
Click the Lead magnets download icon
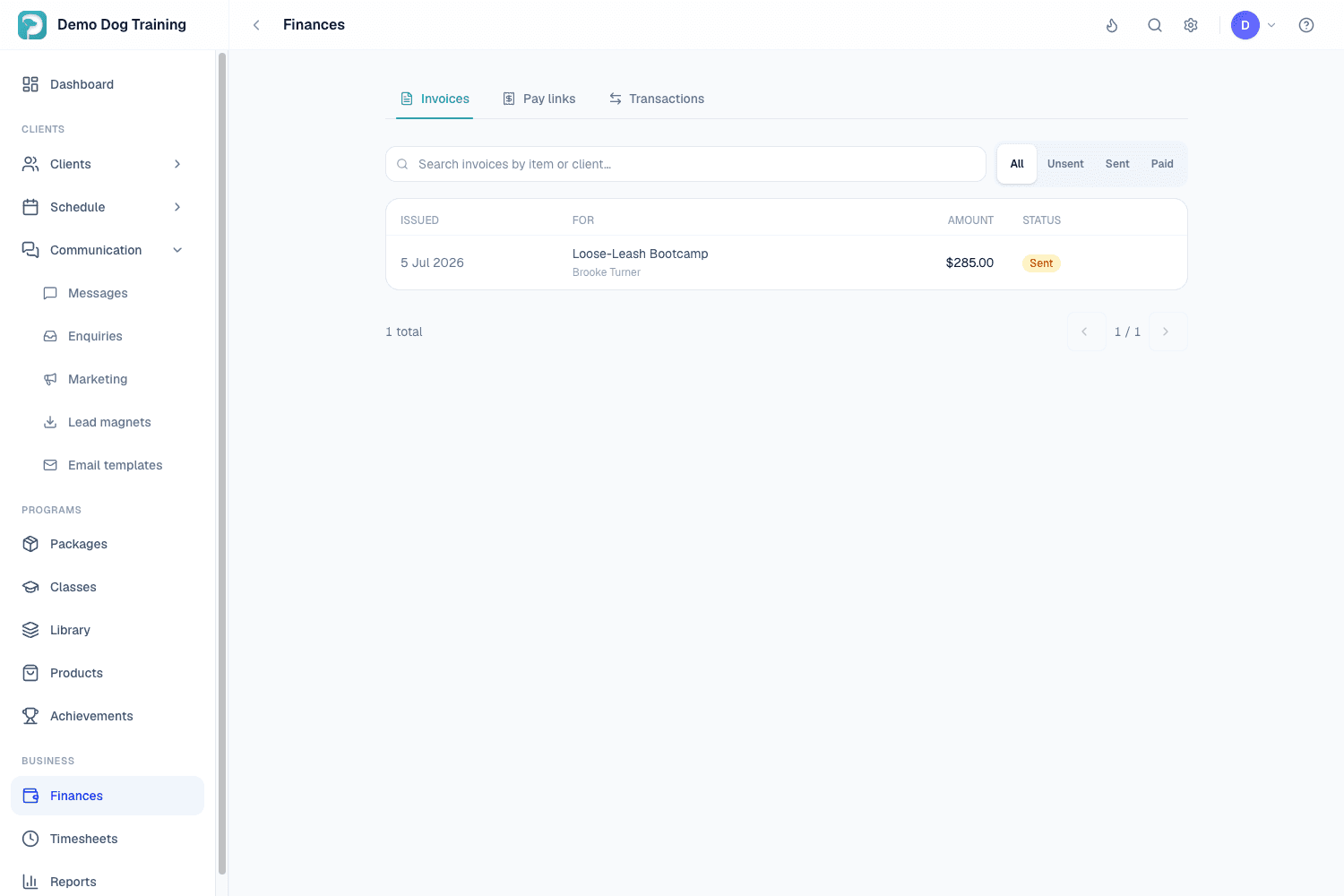tap(50, 422)
